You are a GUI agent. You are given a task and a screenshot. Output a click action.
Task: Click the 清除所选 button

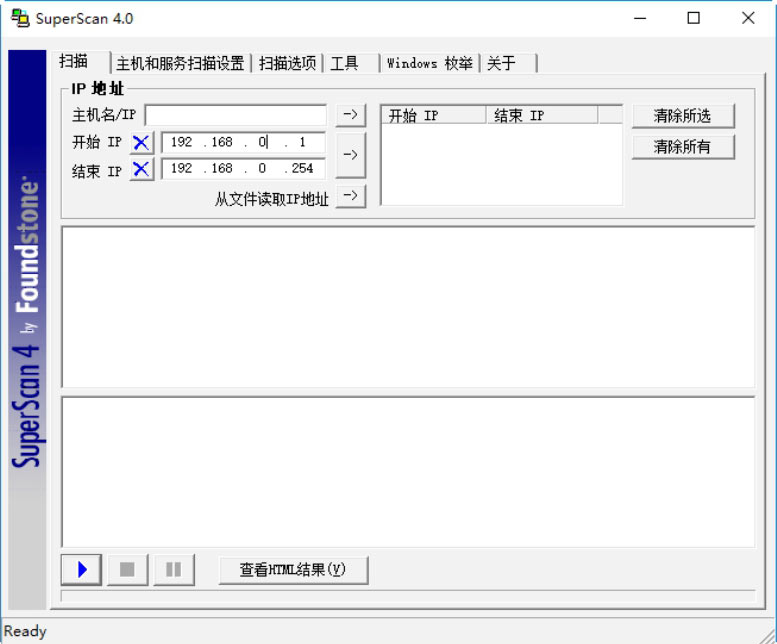click(x=683, y=116)
